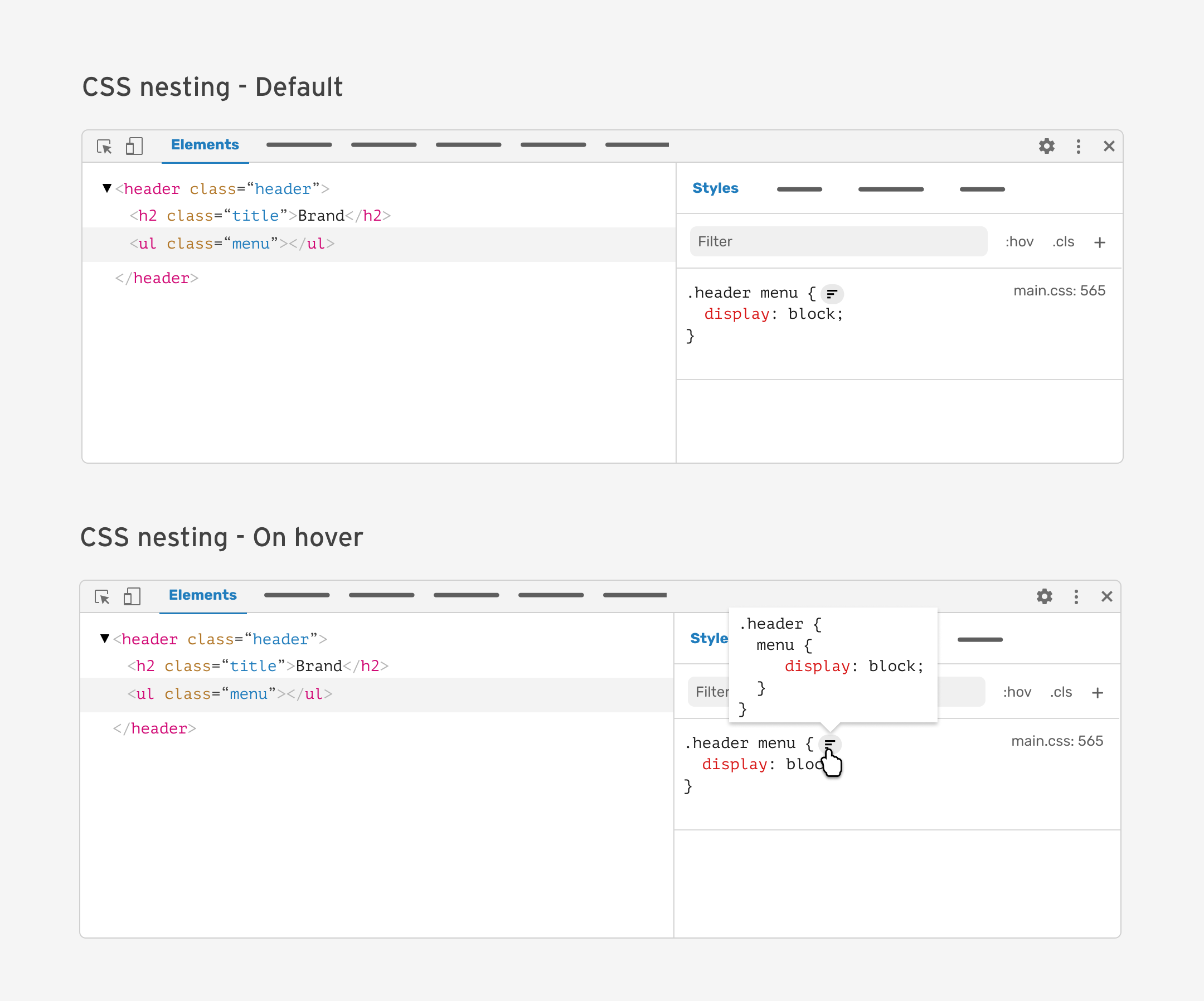Click inspect element picker in bottom panel
1204x1001 pixels.
[x=102, y=597]
